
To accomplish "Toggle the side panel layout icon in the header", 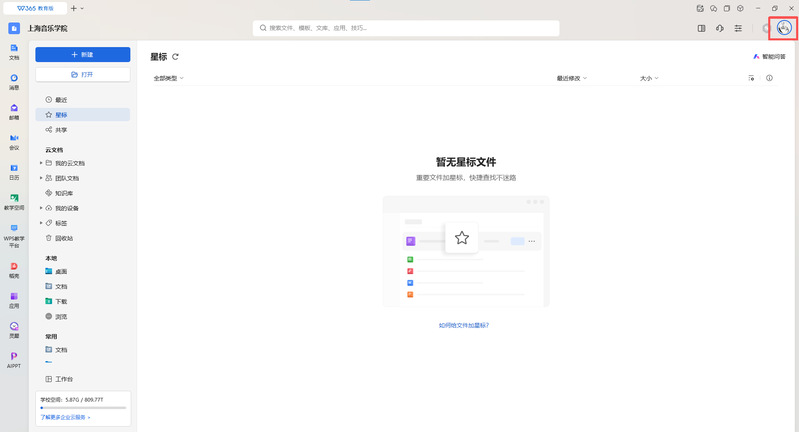I will 701,28.
